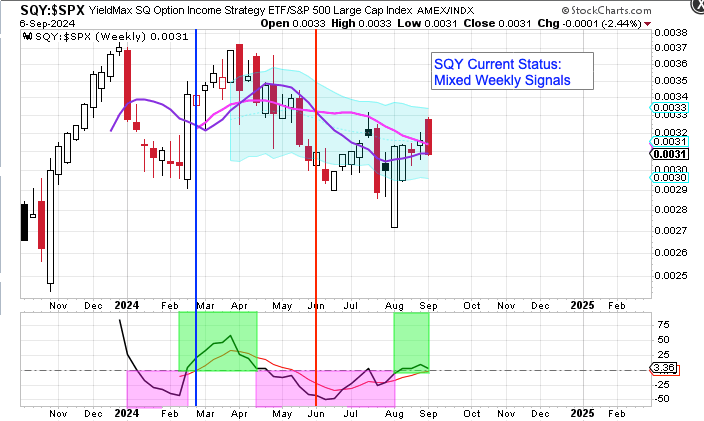704x421 pixels.
Task: Click the 2025 label on the lower axis
Action: tap(580, 412)
